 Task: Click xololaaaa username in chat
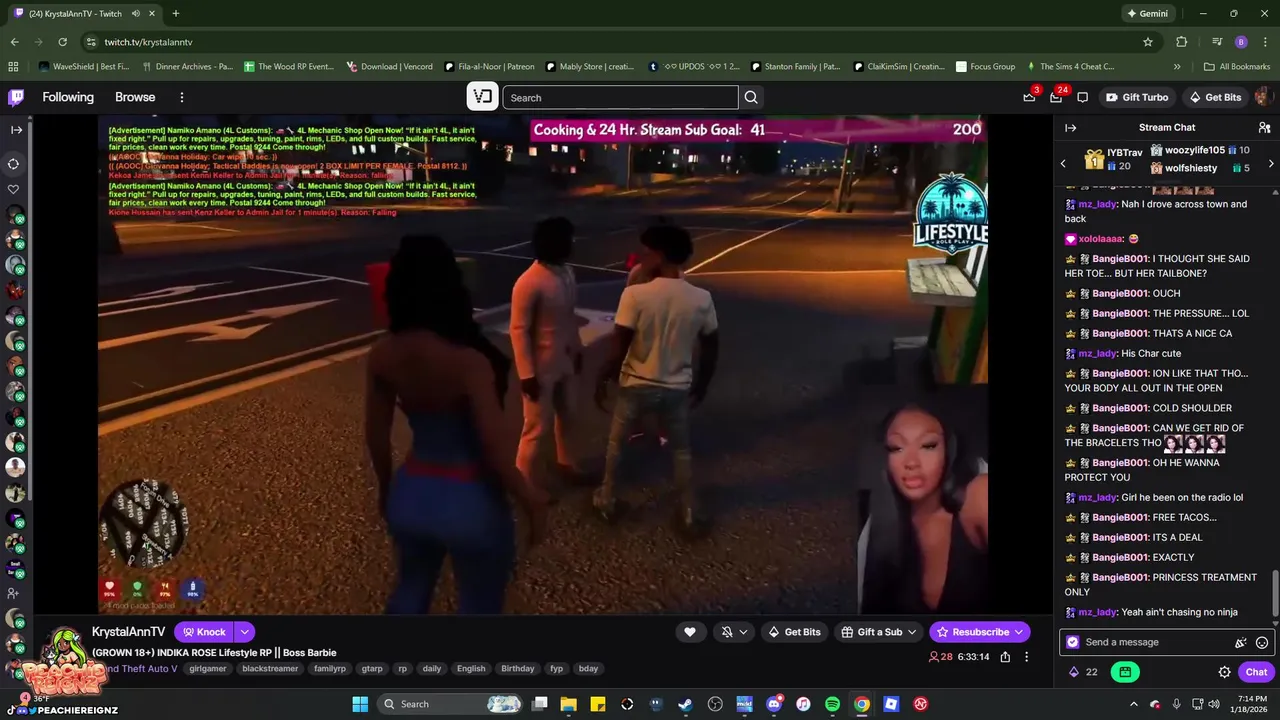1101,239
